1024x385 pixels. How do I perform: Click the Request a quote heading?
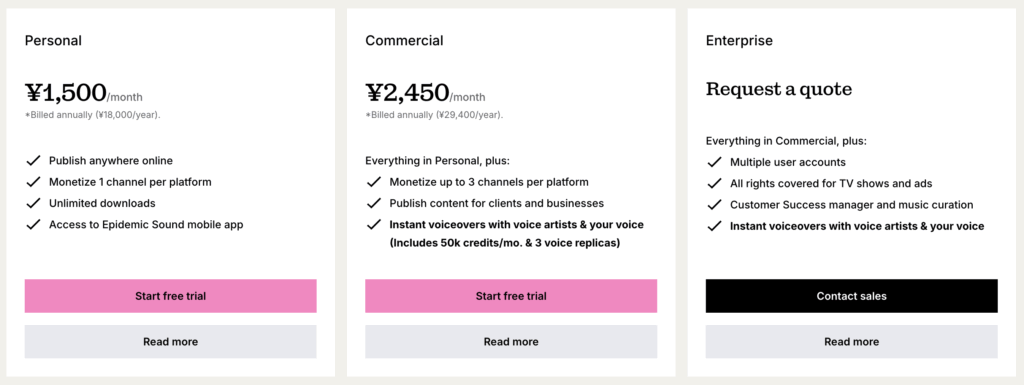pyautogui.click(x=779, y=89)
